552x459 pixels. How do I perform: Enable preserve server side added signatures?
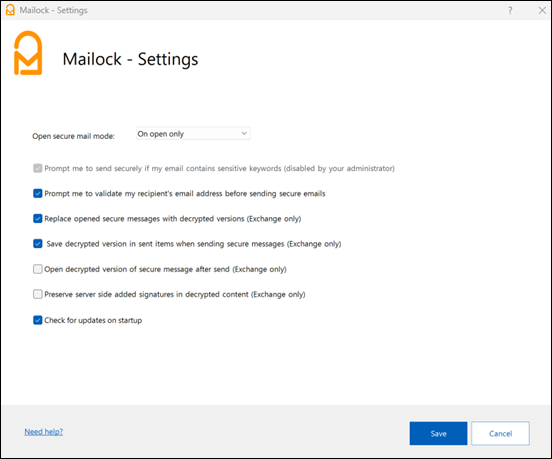[38, 294]
